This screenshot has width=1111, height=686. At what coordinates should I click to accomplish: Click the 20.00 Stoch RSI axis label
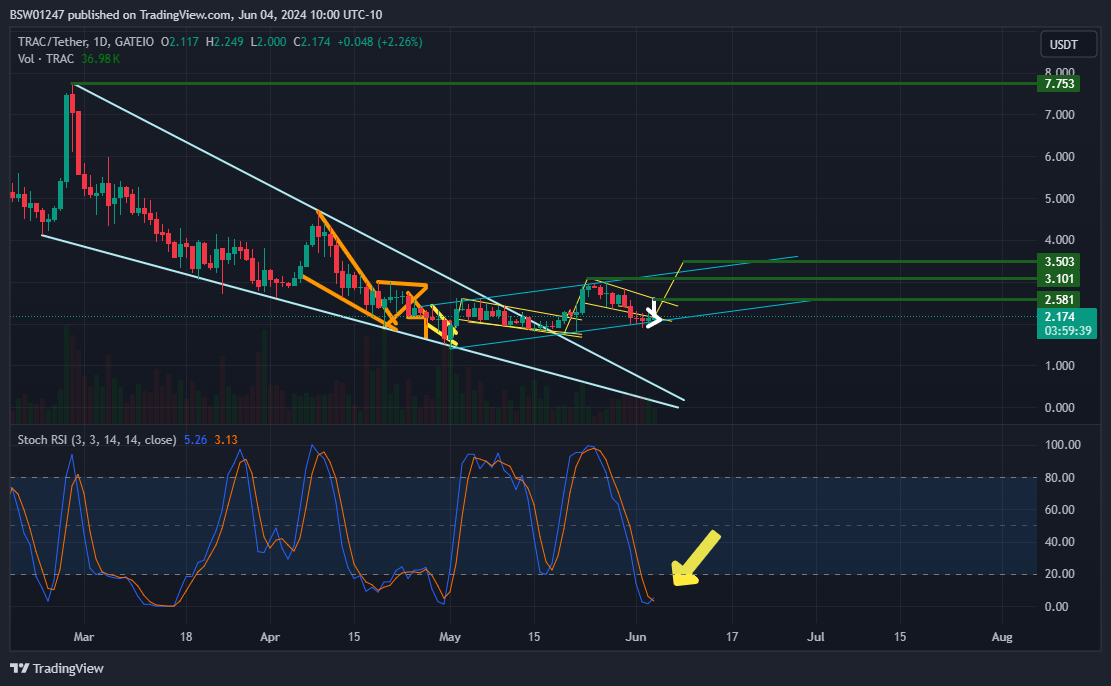click(x=1060, y=574)
